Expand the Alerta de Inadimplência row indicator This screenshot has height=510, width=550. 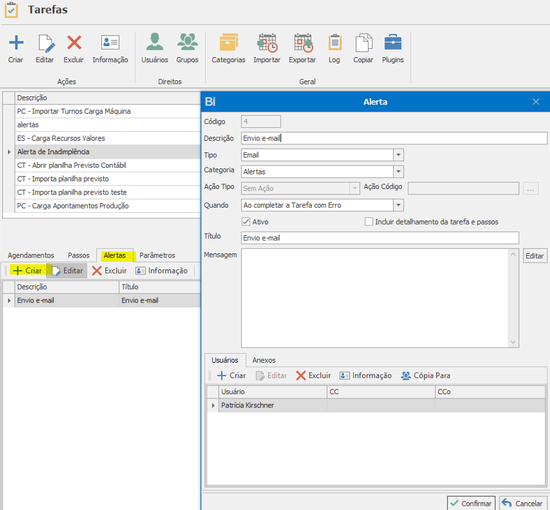point(9,152)
